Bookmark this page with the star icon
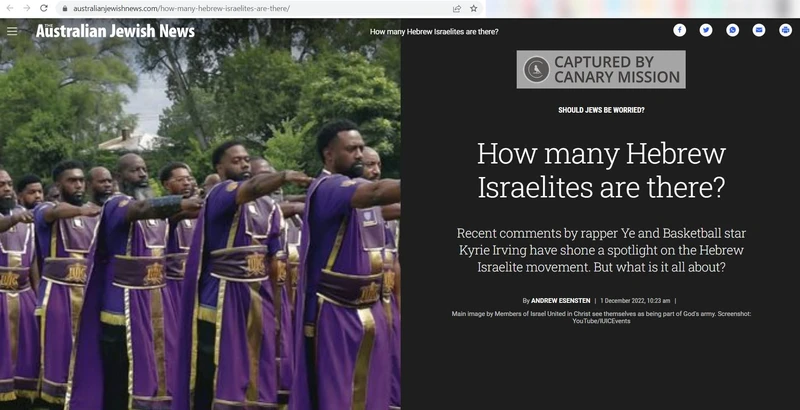 pos(473,9)
